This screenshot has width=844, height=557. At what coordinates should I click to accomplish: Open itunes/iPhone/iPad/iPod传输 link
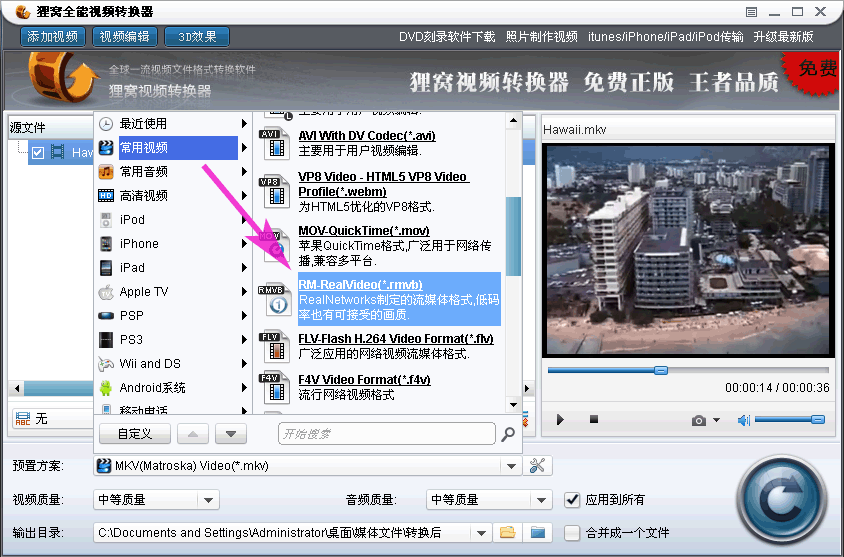[665, 37]
